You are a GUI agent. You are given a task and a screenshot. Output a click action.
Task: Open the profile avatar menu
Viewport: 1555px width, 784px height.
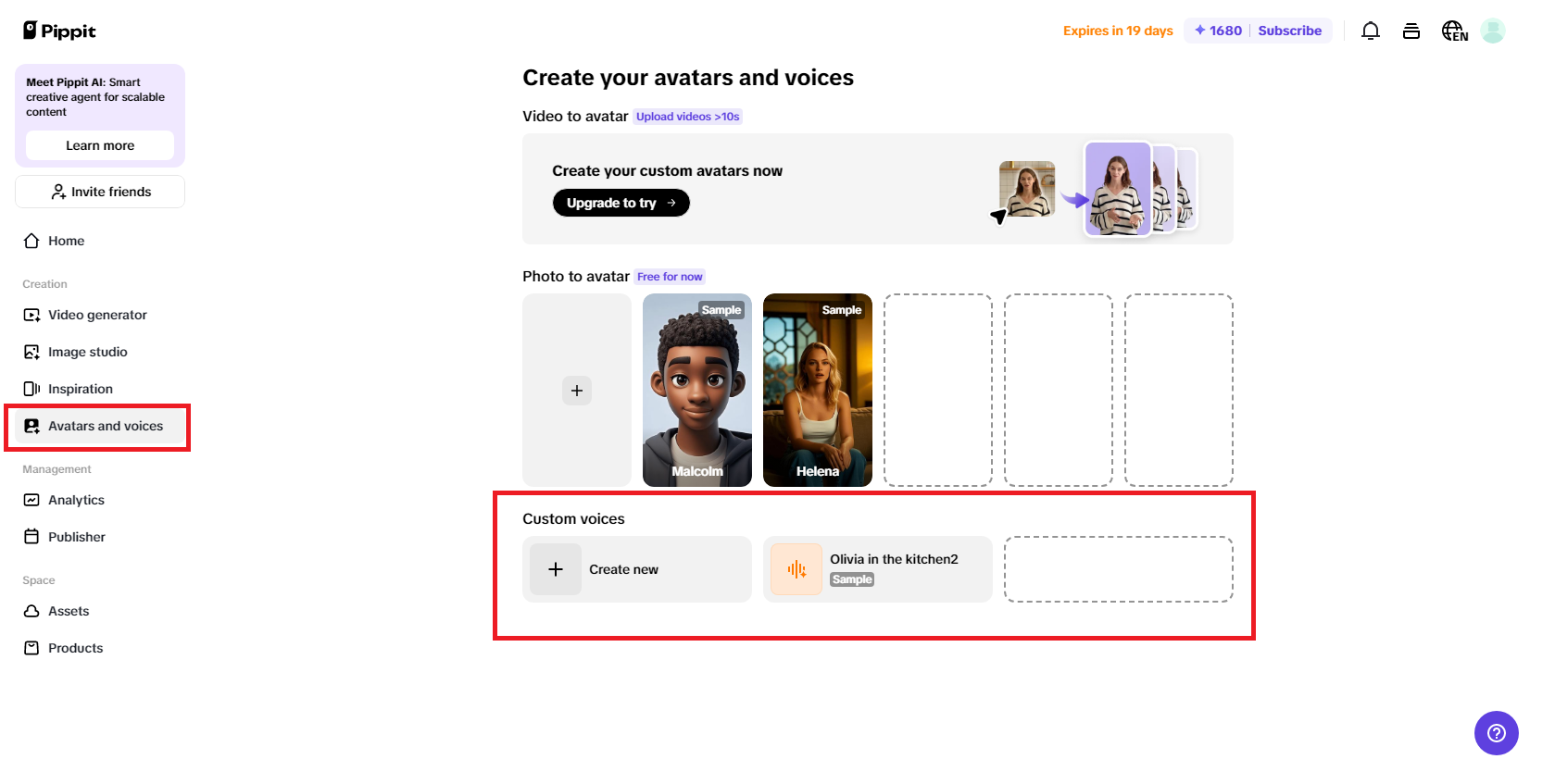[1493, 31]
